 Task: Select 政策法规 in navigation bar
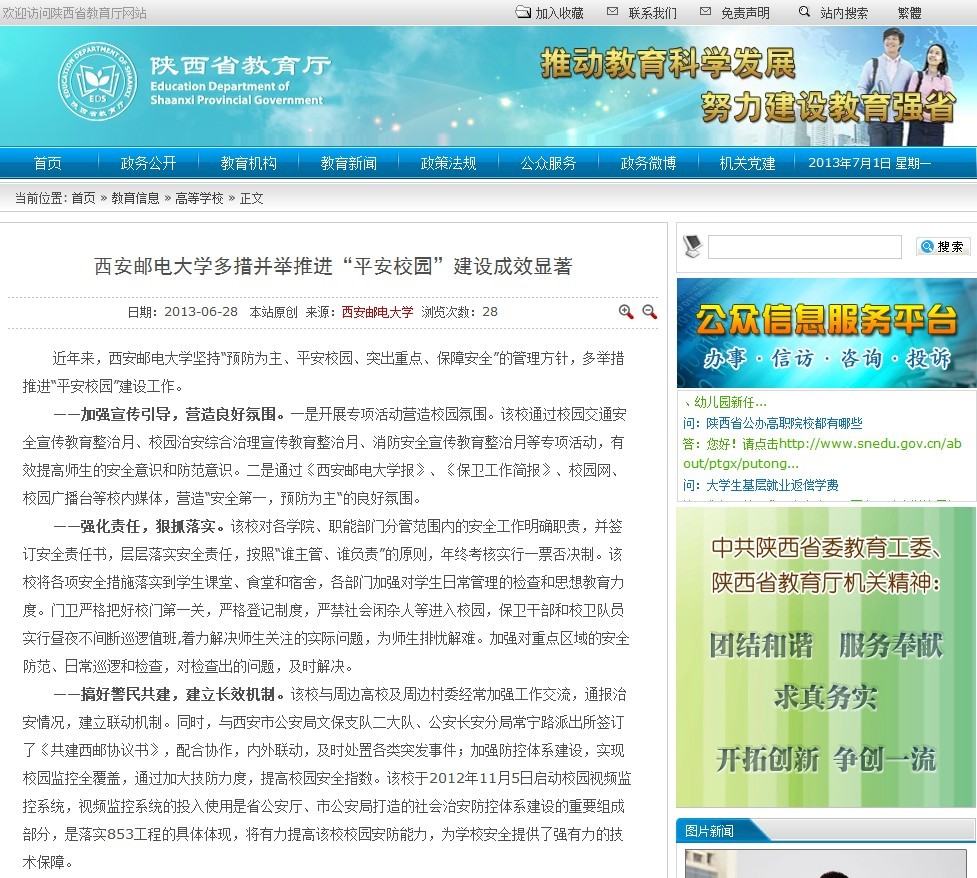click(448, 163)
